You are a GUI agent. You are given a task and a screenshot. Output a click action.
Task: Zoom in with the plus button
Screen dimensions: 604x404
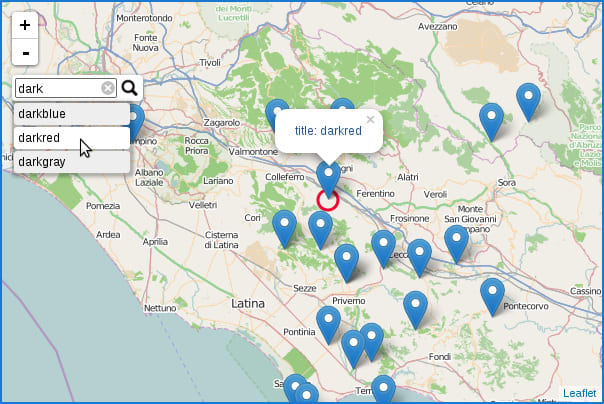(25, 25)
